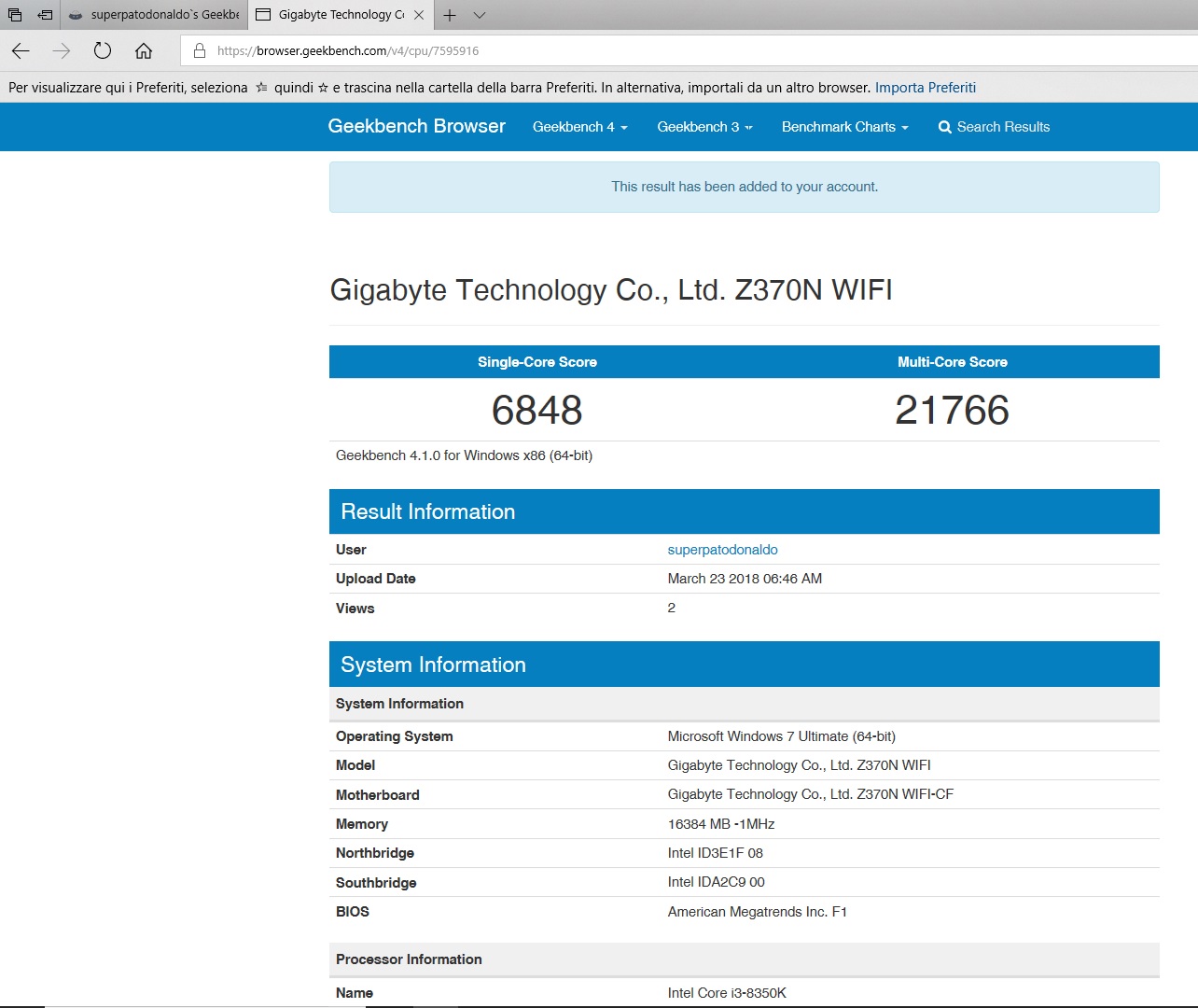
Task: Click the Single-Core Score 6848 value
Action: coord(537,410)
